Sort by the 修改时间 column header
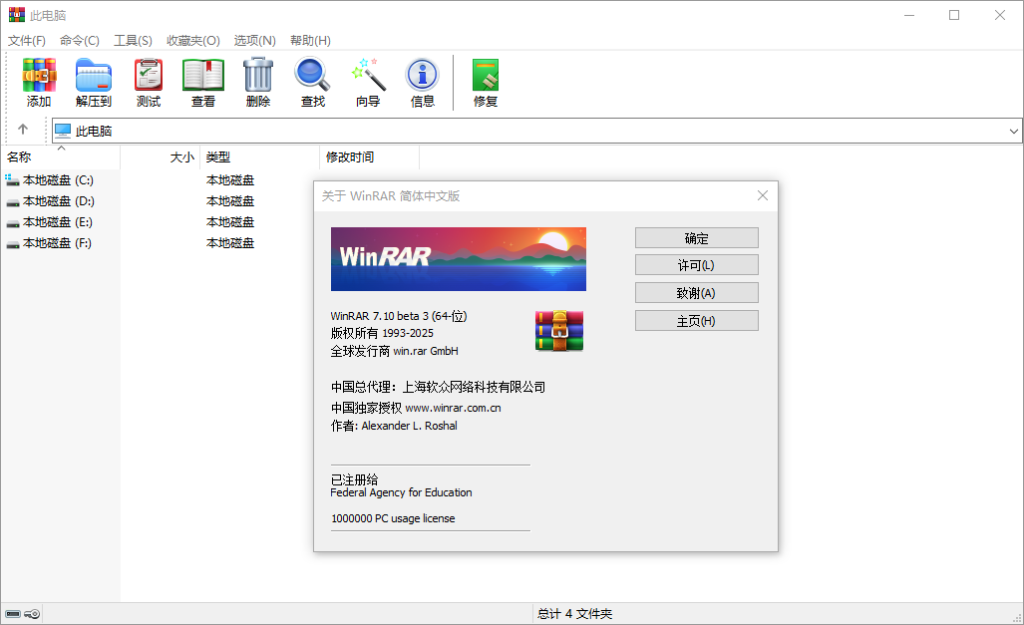The height and width of the screenshot is (625, 1024). point(370,157)
